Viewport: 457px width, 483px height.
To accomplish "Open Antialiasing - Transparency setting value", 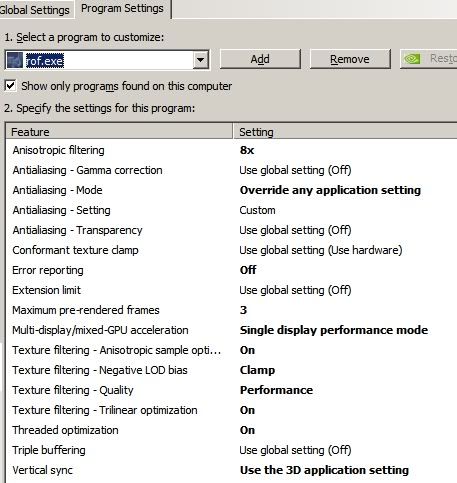I will 295,230.
